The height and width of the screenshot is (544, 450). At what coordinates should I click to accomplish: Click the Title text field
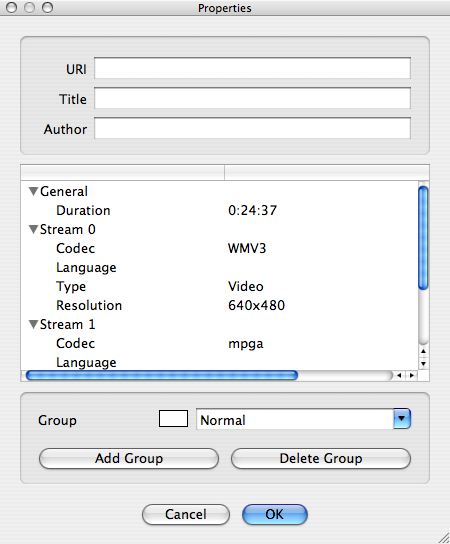click(253, 98)
